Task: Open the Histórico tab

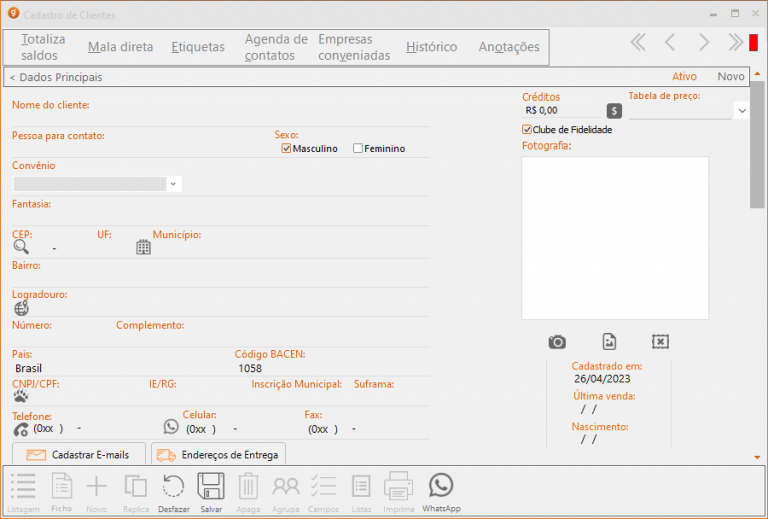Action: 431,47
